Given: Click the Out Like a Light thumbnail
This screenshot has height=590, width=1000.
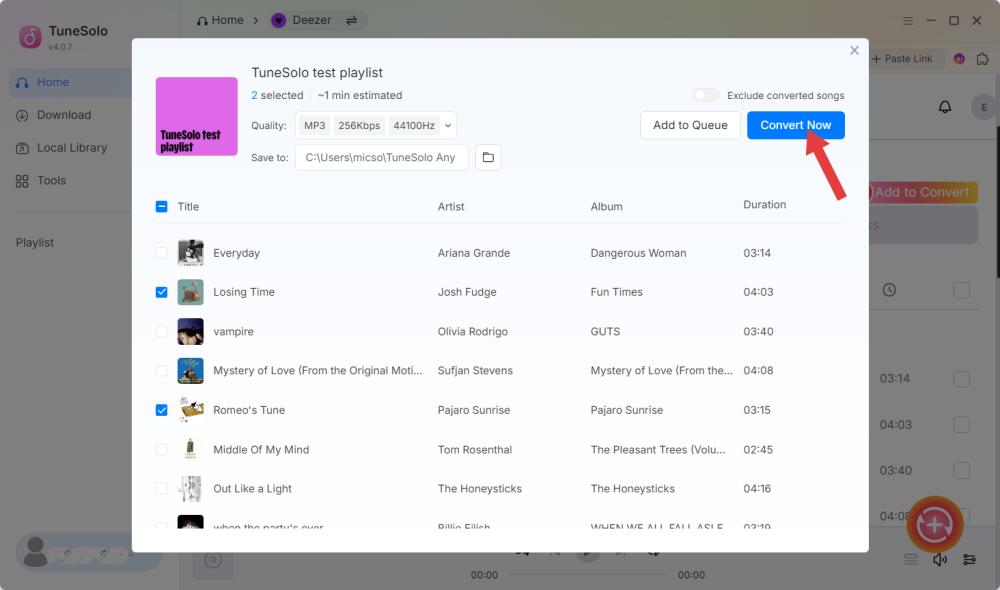Looking at the screenshot, I should pos(190,489).
